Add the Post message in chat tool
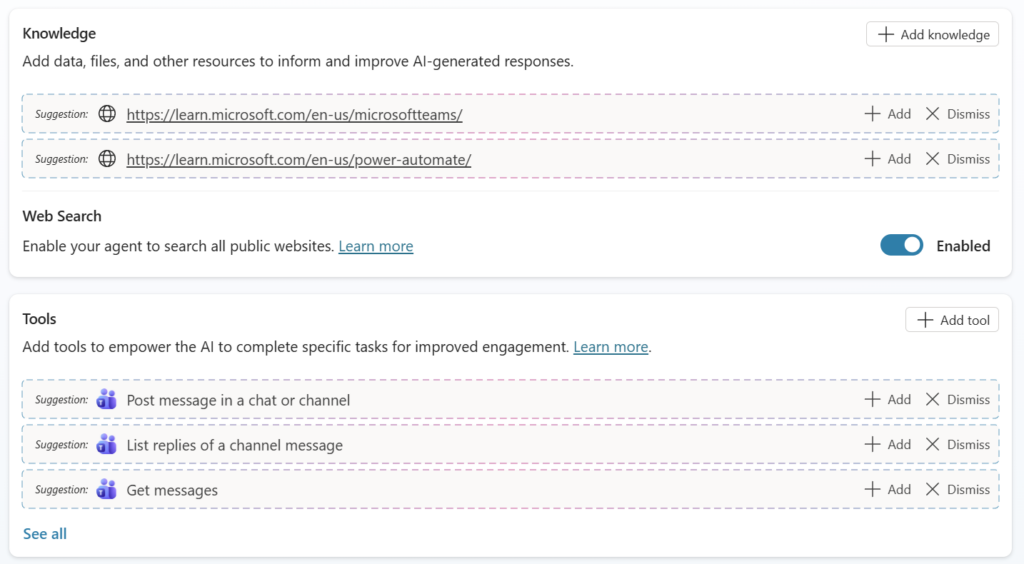 pos(888,400)
